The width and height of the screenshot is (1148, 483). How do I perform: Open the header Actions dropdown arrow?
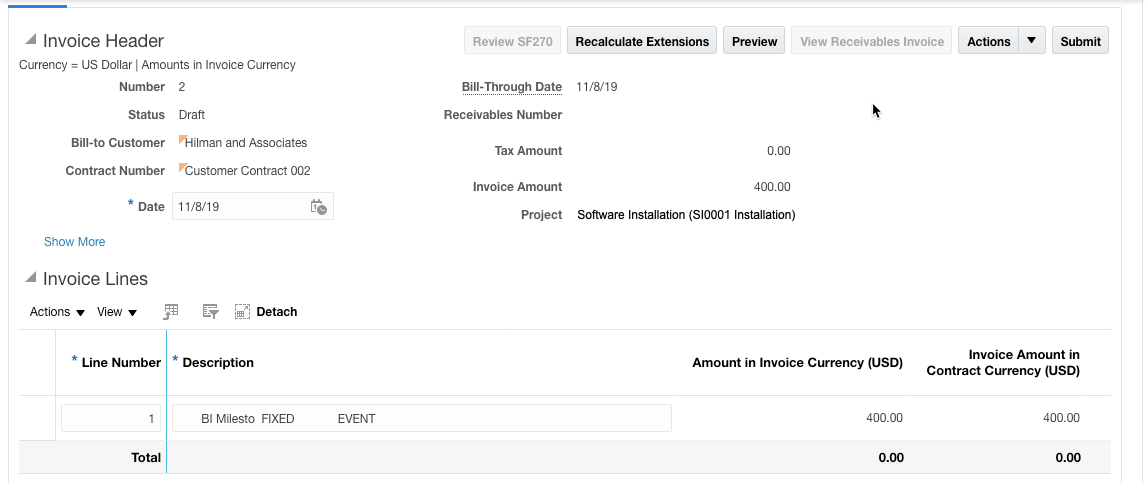click(1031, 41)
